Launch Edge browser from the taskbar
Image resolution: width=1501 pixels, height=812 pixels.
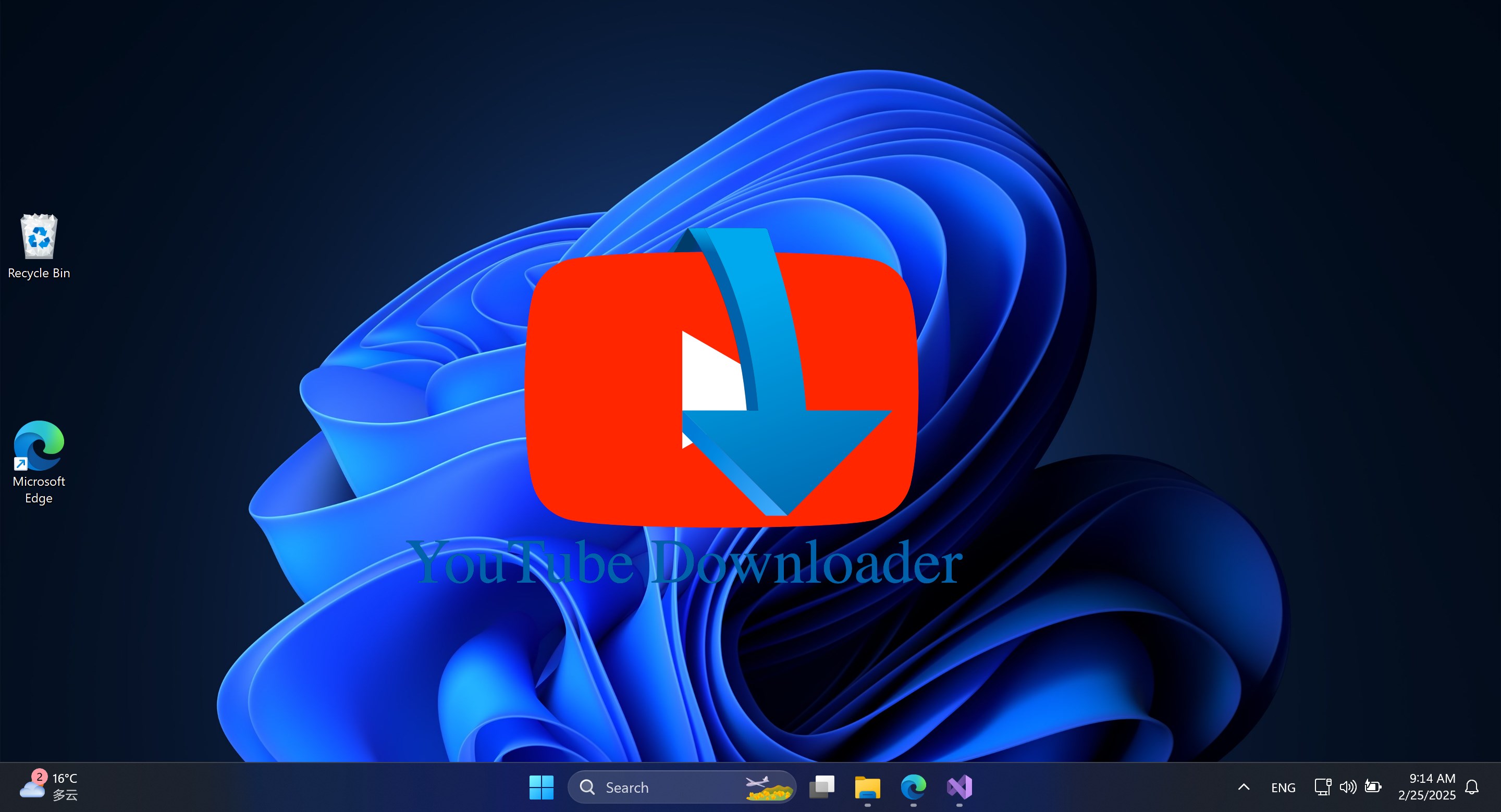click(x=913, y=788)
